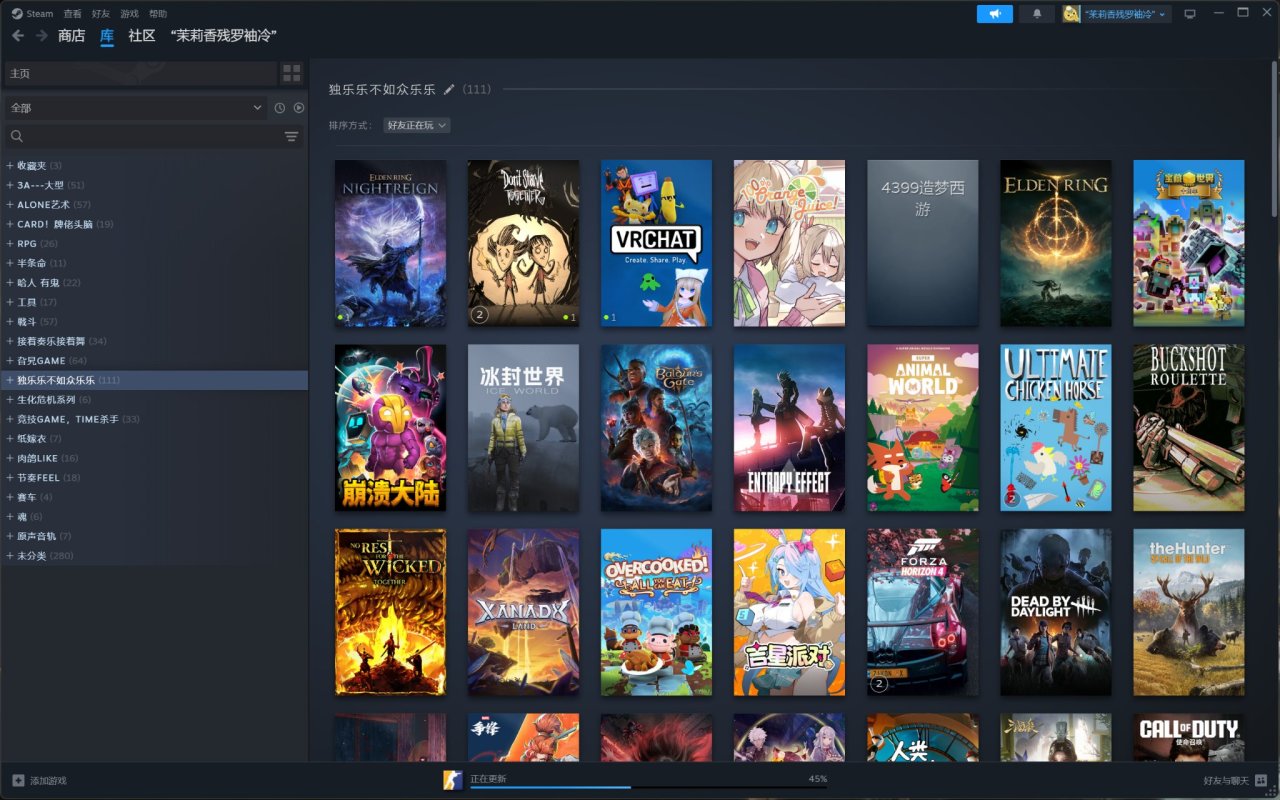Open the 茉莉香残罗袖冷 profile tab
This screenshot has height=800, width=1280.
click(x=224, y=36)
